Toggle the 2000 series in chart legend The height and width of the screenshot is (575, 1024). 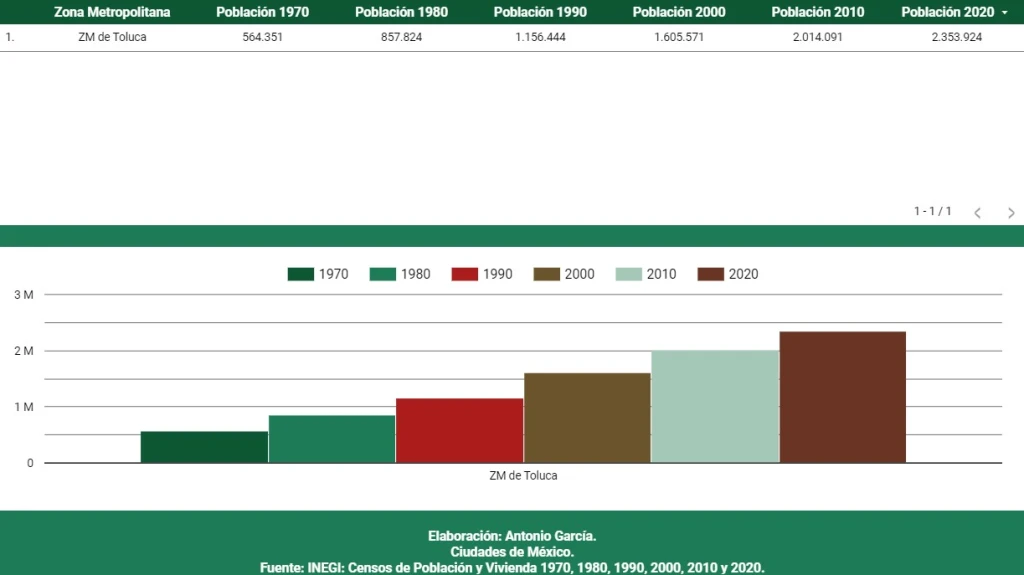tap(564, 274)
